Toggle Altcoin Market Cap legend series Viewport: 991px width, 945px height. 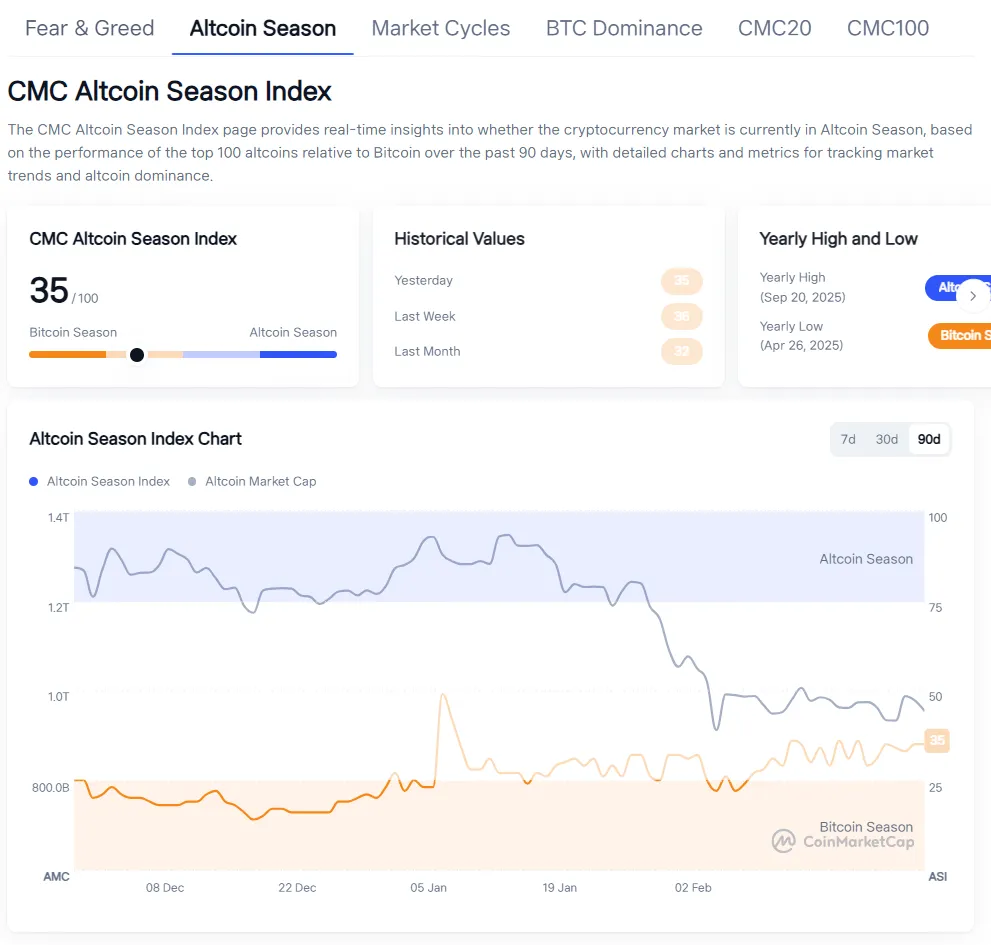[x=260, y=481]
